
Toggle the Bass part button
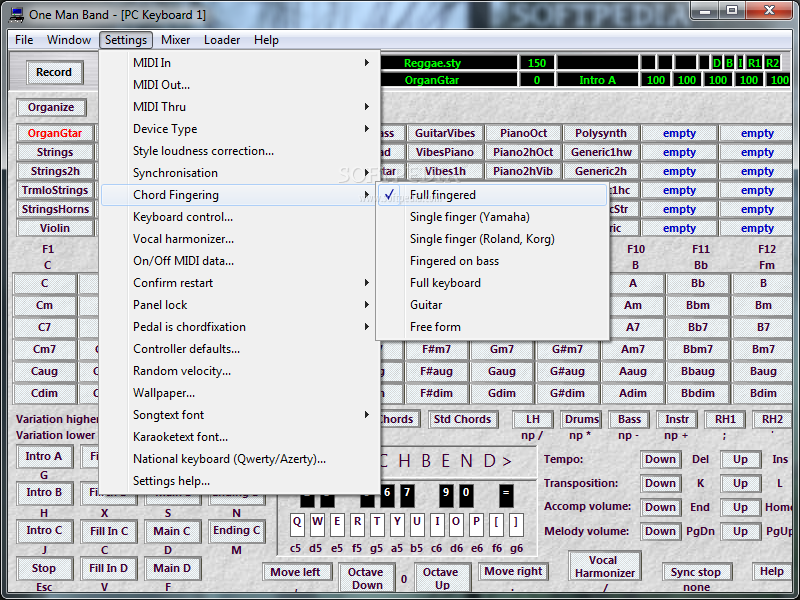click(629, 419)
